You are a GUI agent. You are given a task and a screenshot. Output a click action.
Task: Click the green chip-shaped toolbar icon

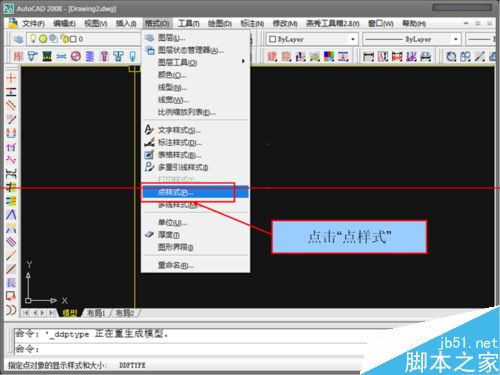(x=47, y=56)
